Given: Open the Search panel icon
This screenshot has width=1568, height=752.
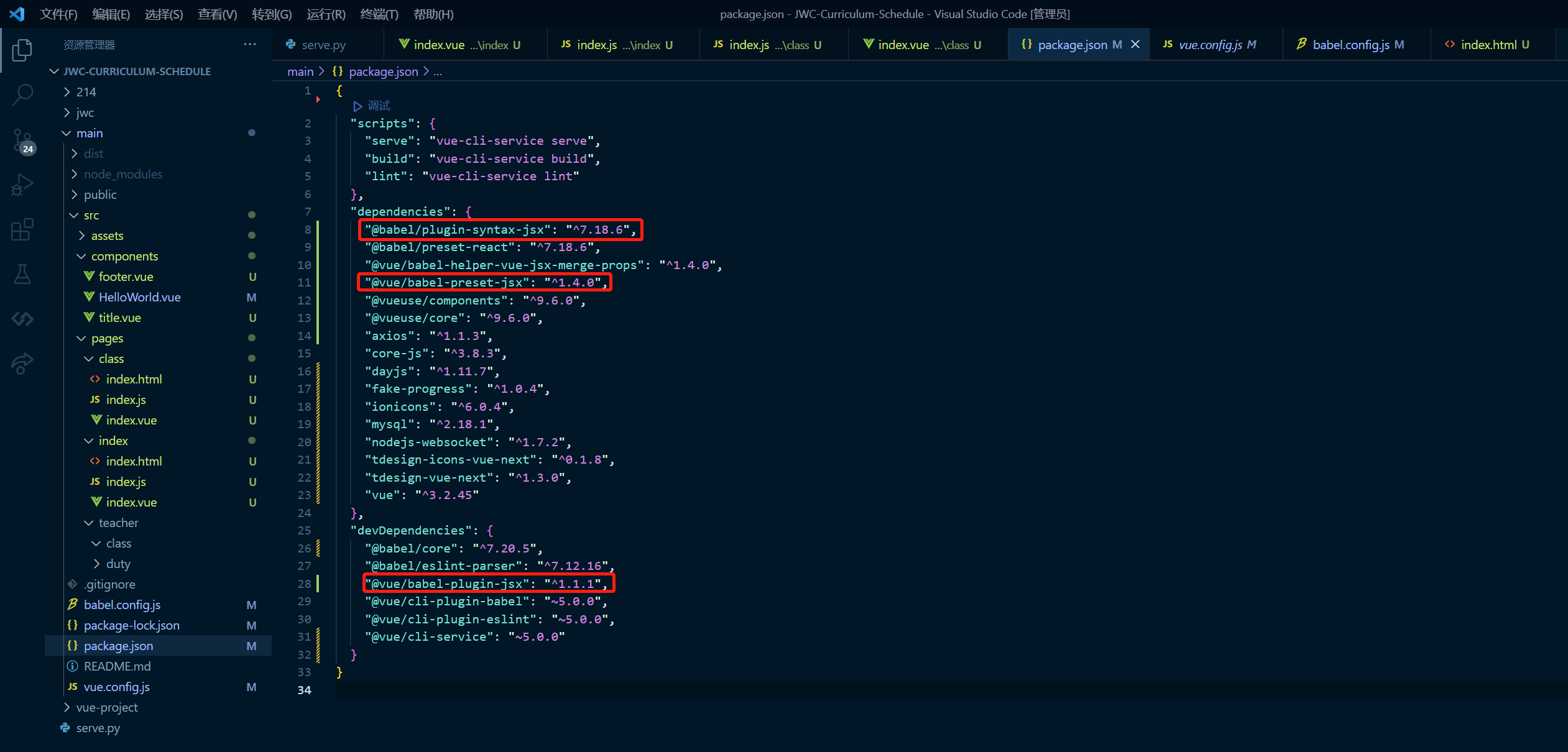Looking at the screenshot, I should (22, 94).
